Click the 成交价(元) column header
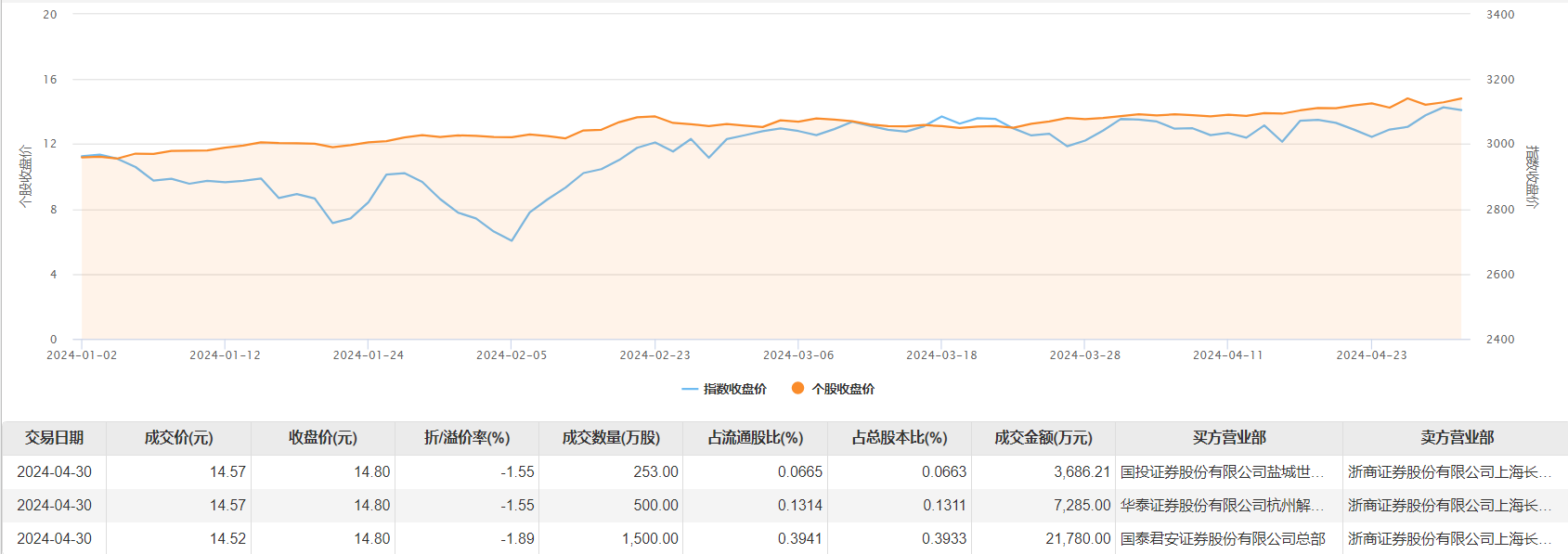Image resolution: width=1568 pixels, height=554 pixels. (179, 438)
